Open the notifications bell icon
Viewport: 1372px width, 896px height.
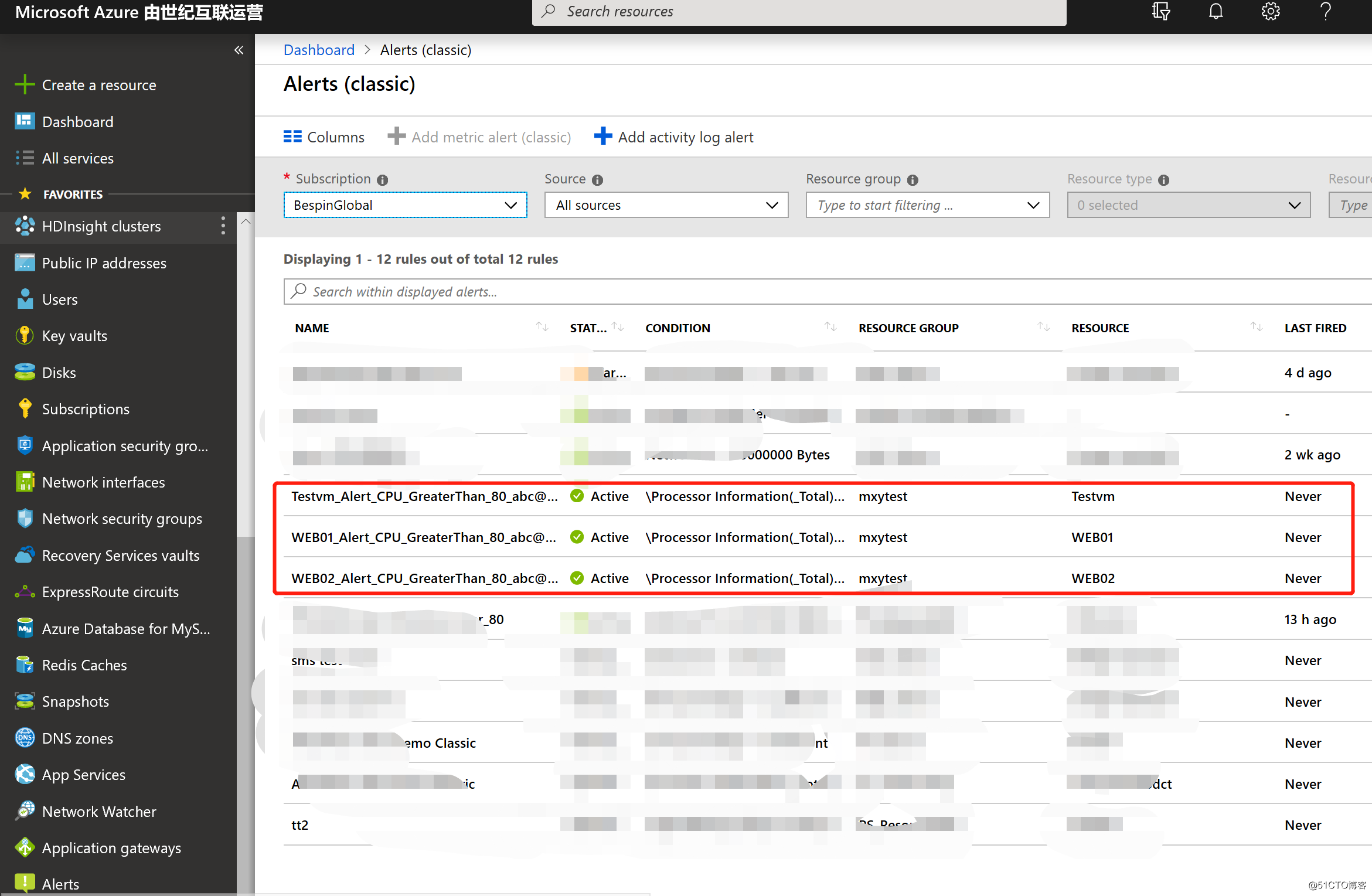[1216, 11]
